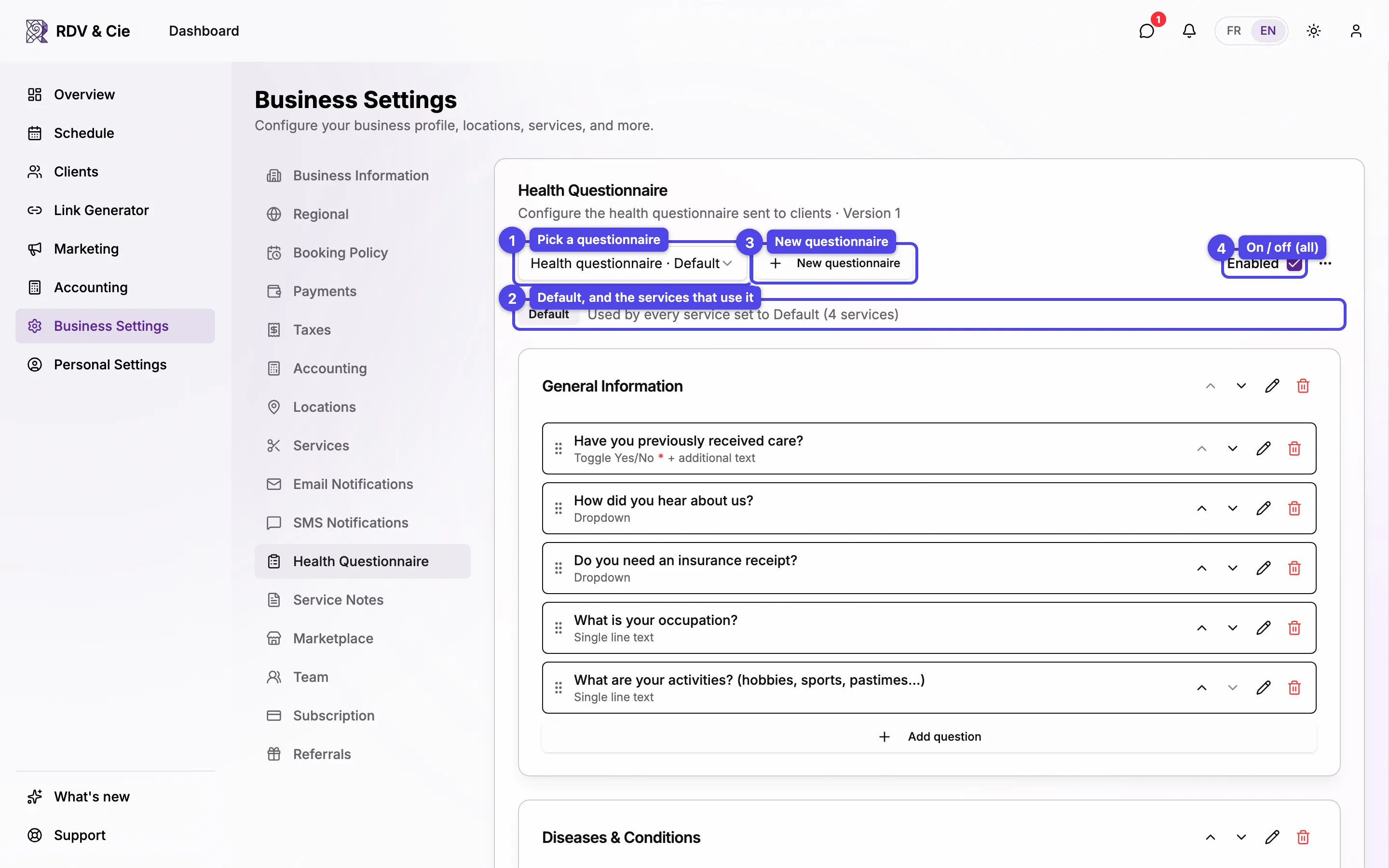Edit 'Have you previously received care?' question
This screenshot has width=1389, height=868.
tap(1263, 448)
